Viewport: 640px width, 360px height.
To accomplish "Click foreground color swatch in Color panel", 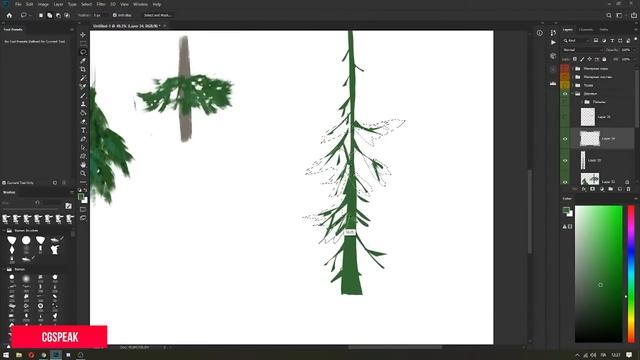I will pyautogui.click(x=565, y=210).
